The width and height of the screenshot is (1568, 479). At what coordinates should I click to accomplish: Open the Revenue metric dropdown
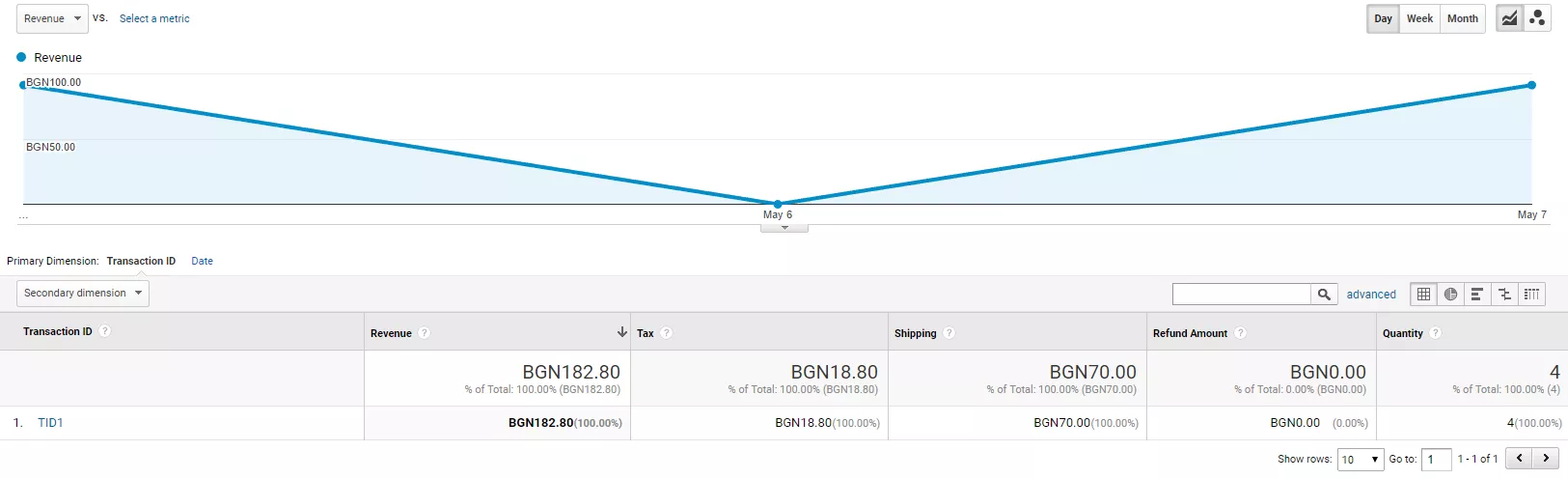[x=52, y=18]
